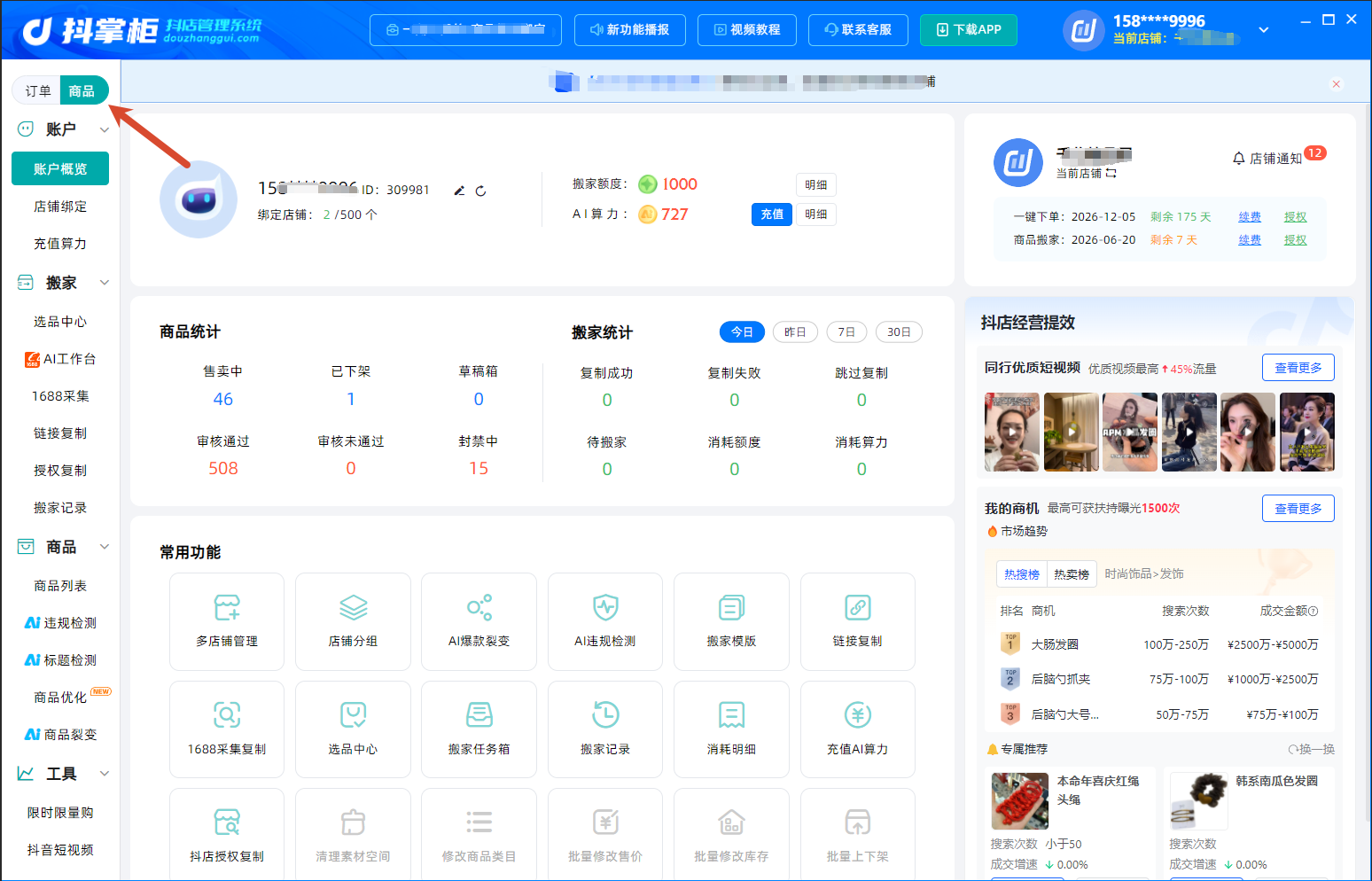
Task: Switch the sidebar toggle to 商品
Action: 83,90
